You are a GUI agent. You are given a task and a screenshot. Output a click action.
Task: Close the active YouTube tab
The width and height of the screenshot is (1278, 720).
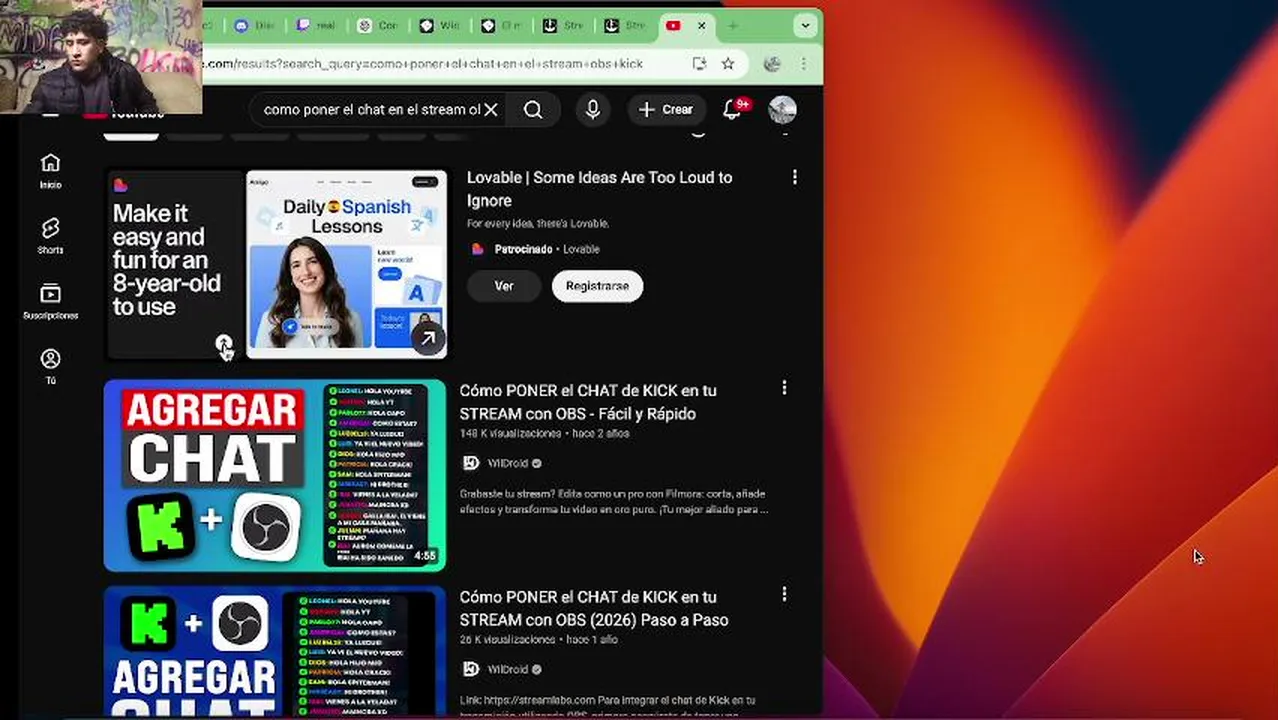coord(701,26)
